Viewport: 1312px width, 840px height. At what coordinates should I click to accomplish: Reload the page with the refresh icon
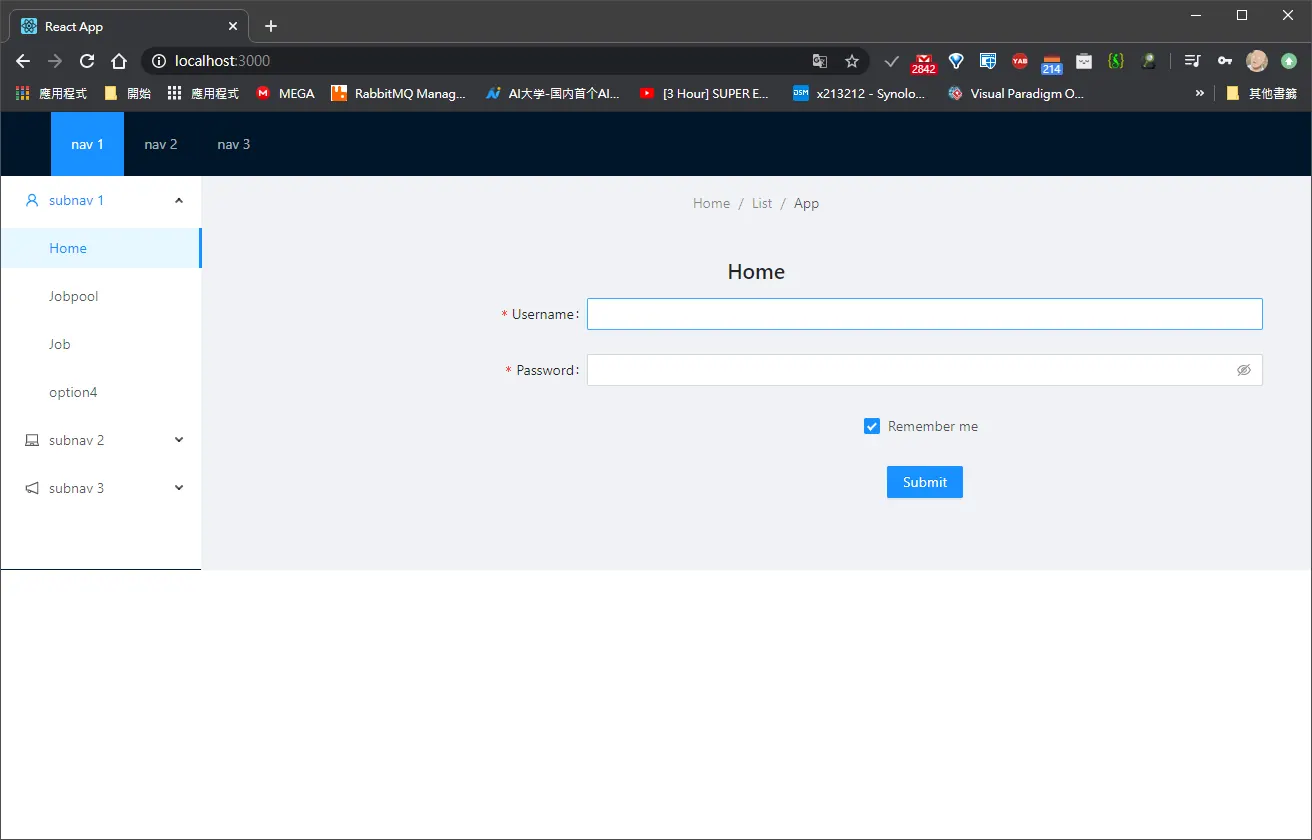[87, 61]
